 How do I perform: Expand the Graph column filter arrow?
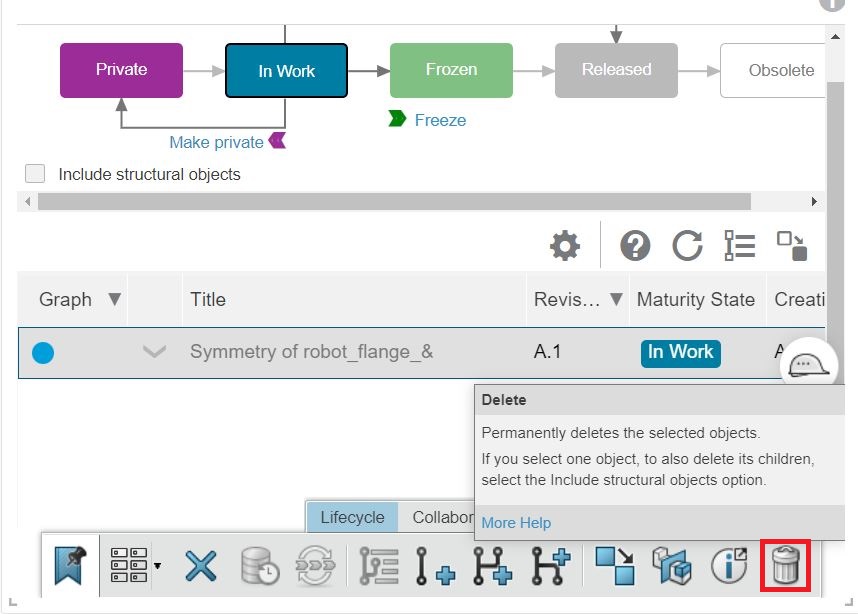pyautogui.click(x=114, y=299)
